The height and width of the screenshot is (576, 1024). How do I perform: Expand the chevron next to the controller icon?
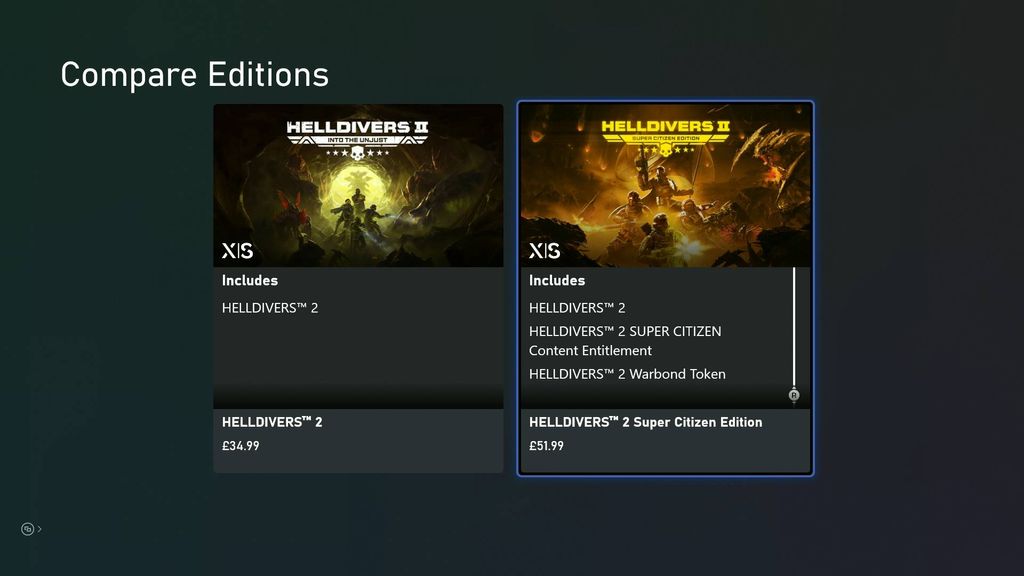[x=39, y=528]
